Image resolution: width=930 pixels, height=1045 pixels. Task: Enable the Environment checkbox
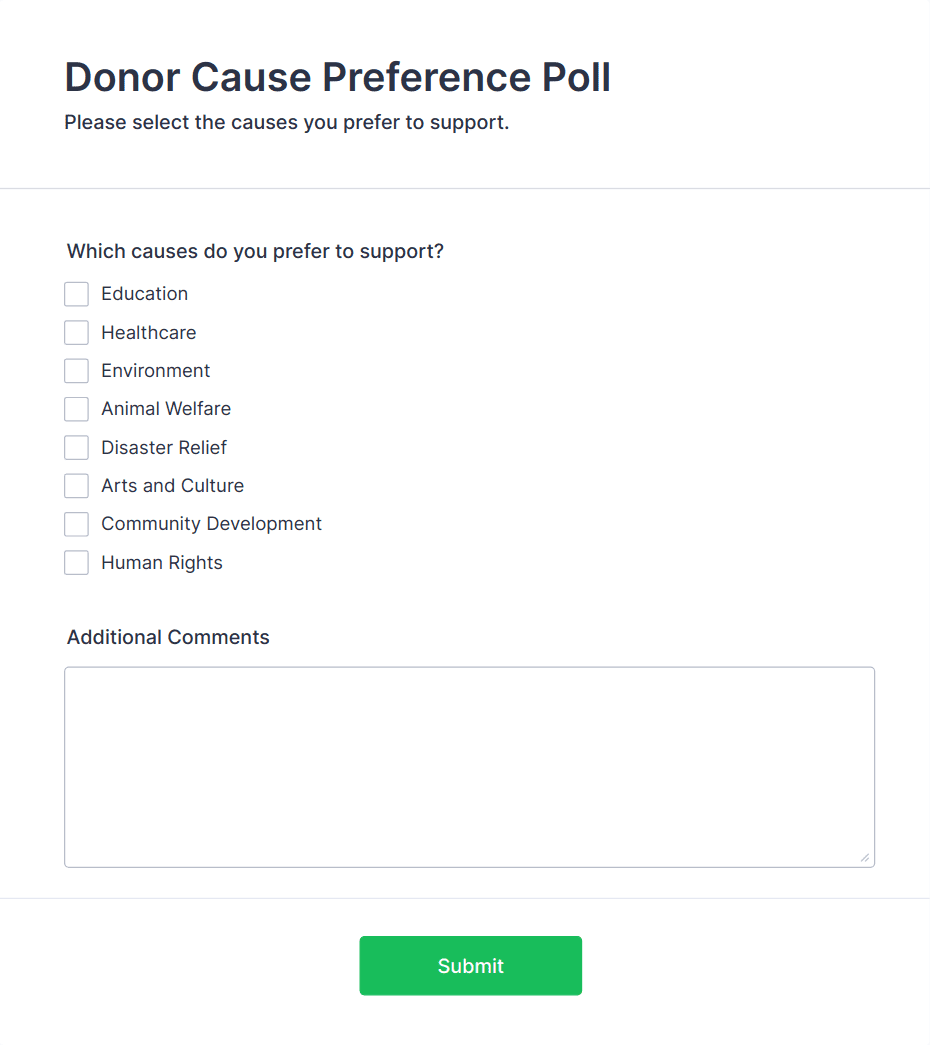77,371
